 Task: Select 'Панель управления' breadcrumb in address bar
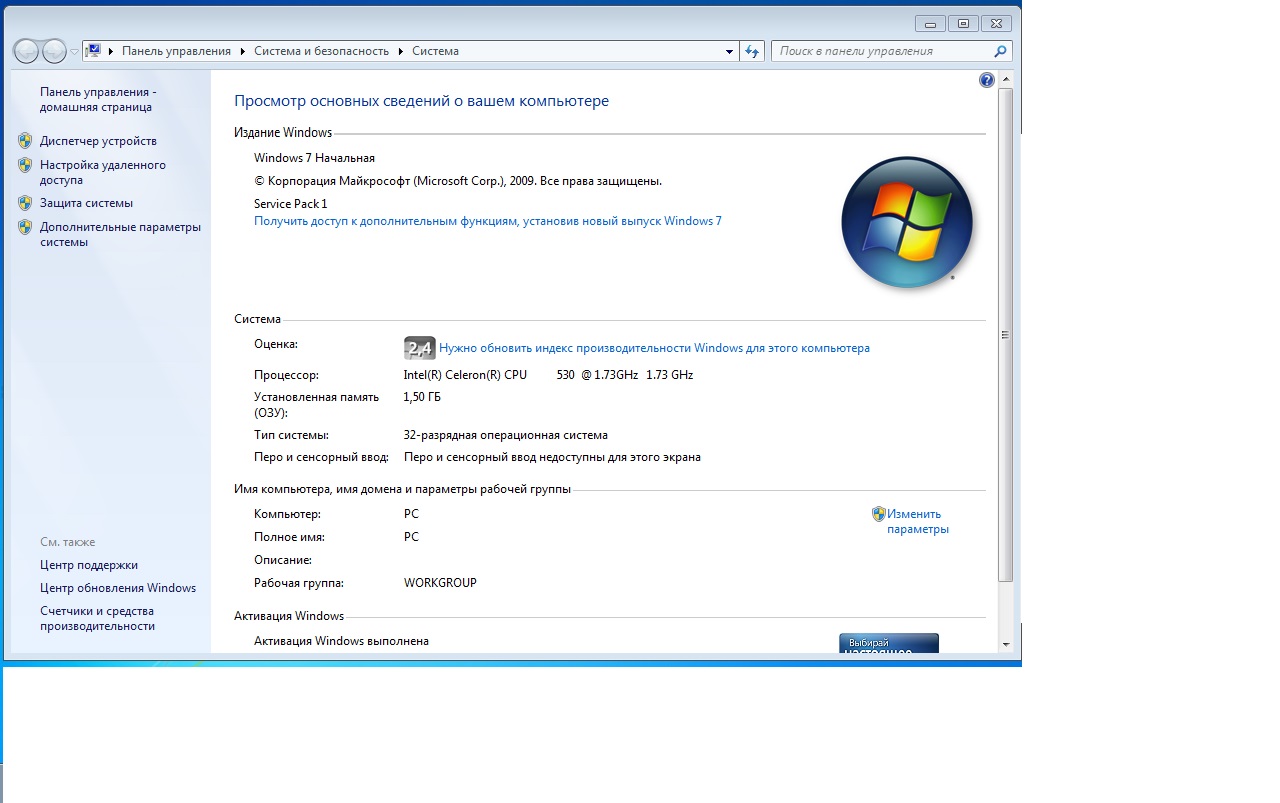[176, 51]
